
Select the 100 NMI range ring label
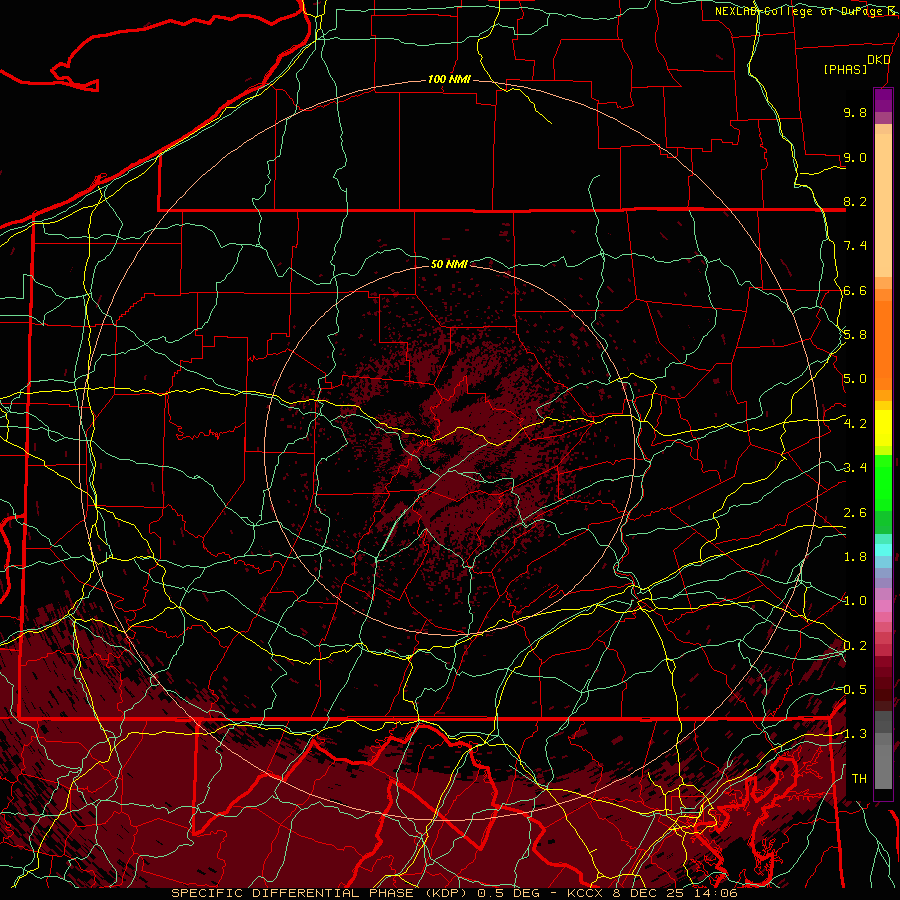pyautogui.click(x=449, y=79)
